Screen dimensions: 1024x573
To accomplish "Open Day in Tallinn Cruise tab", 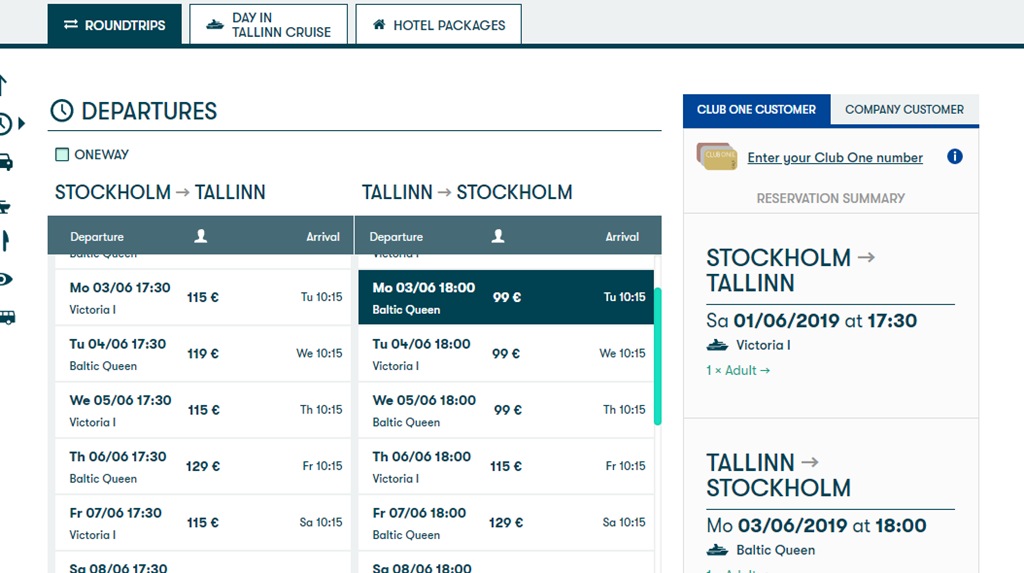I will [268, 25].
